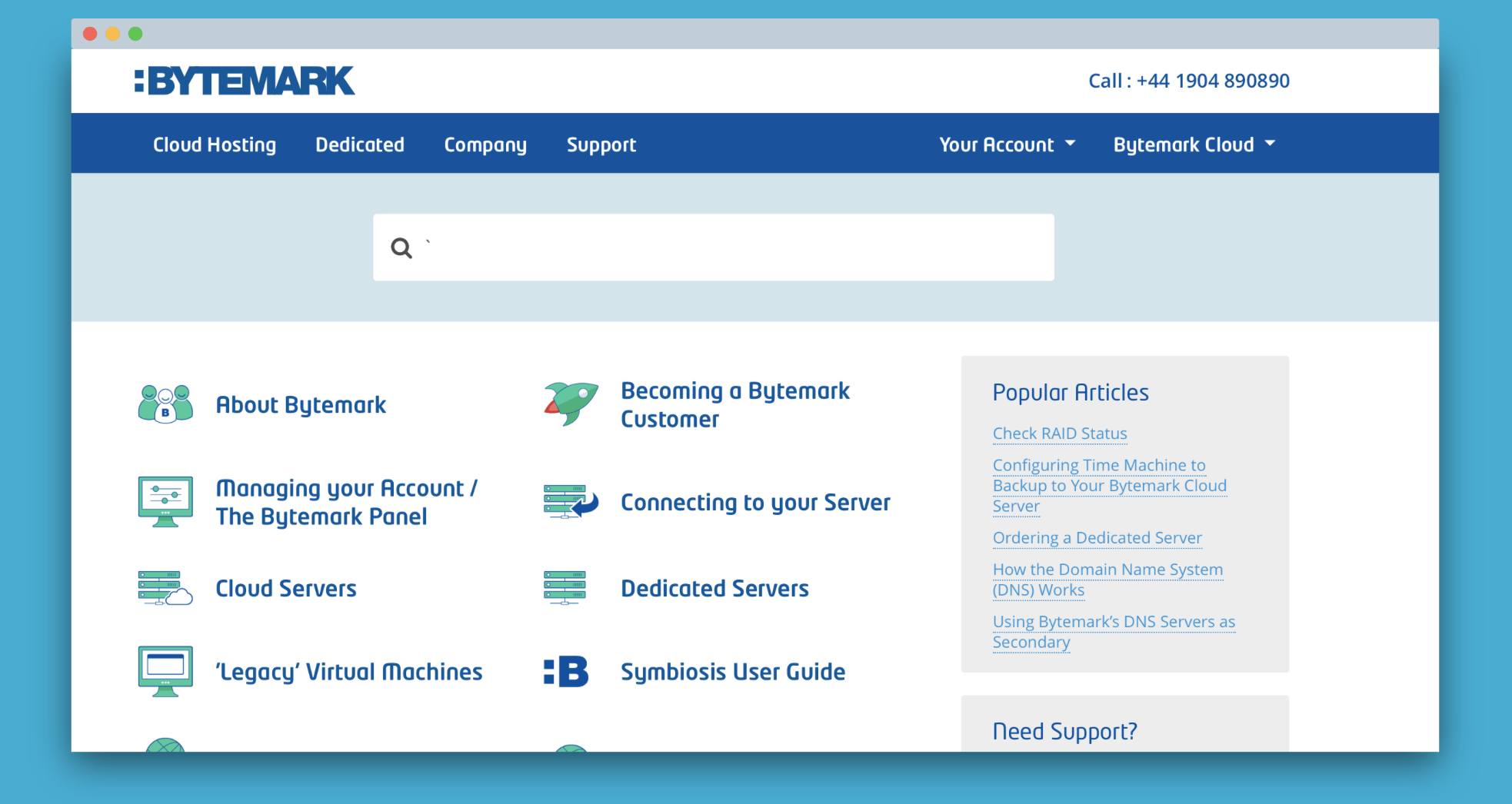Open Managing your Account / The Bytemark Panel
The height and width of the screenshot is (804, 1512).
pyautogui.click(x=347, y=502)
